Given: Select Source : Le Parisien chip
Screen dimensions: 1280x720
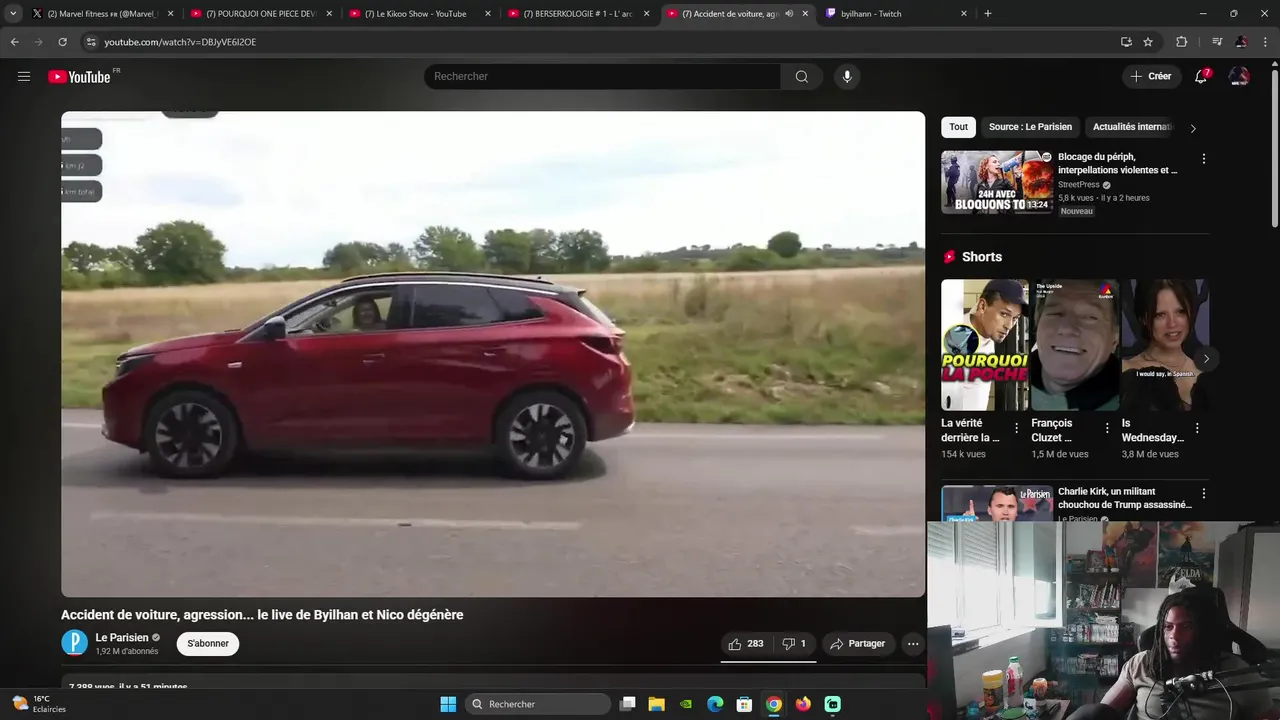Looking at the screenshot, I should coord(1030,127).
